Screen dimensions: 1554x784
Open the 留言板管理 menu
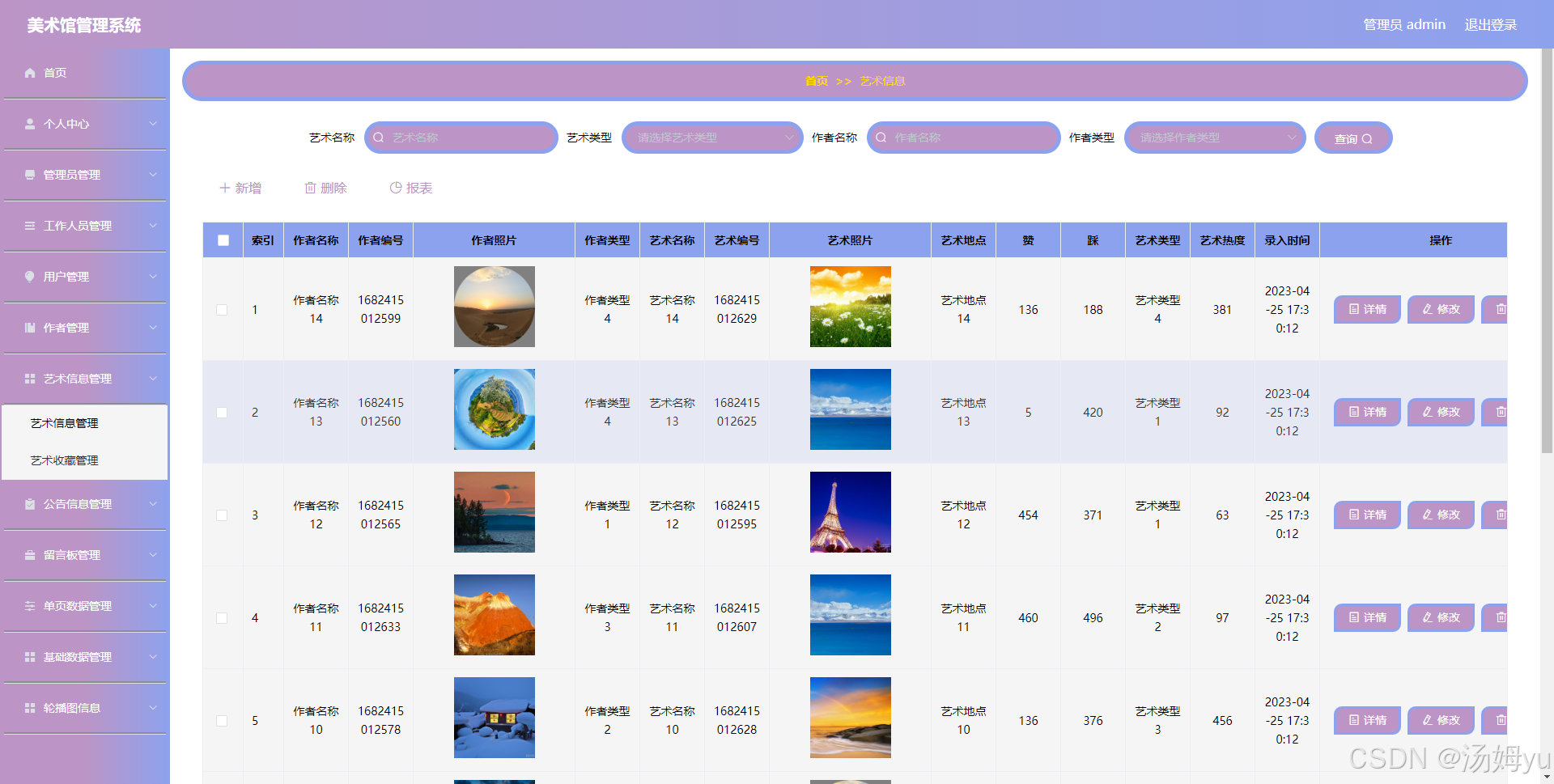[x=85, y=555]
